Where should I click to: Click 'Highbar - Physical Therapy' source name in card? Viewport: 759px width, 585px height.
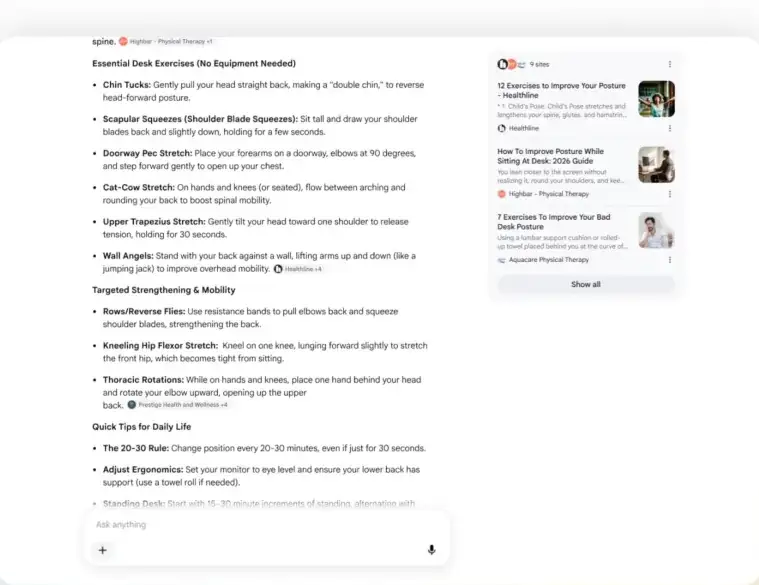point(548,194)
